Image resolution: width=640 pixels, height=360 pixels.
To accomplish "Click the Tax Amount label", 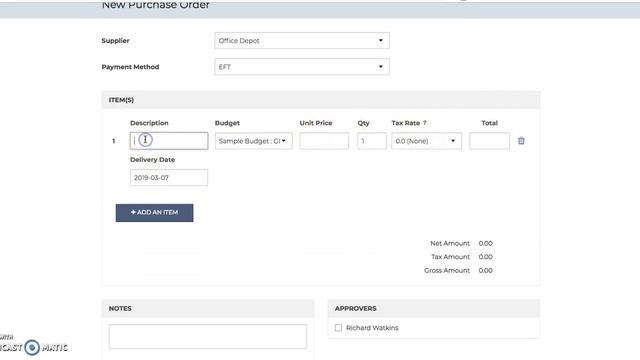I will pos(450,257).
